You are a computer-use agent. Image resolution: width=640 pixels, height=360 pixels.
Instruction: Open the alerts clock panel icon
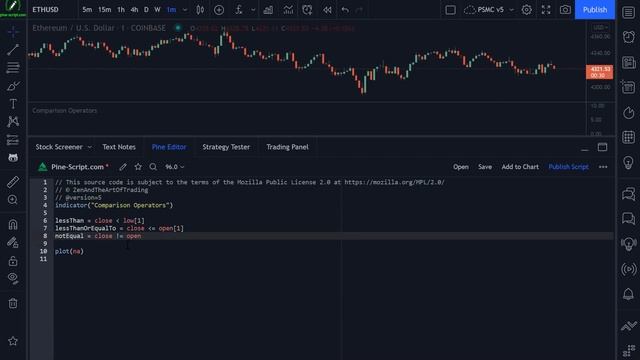(x=629, y=37)
